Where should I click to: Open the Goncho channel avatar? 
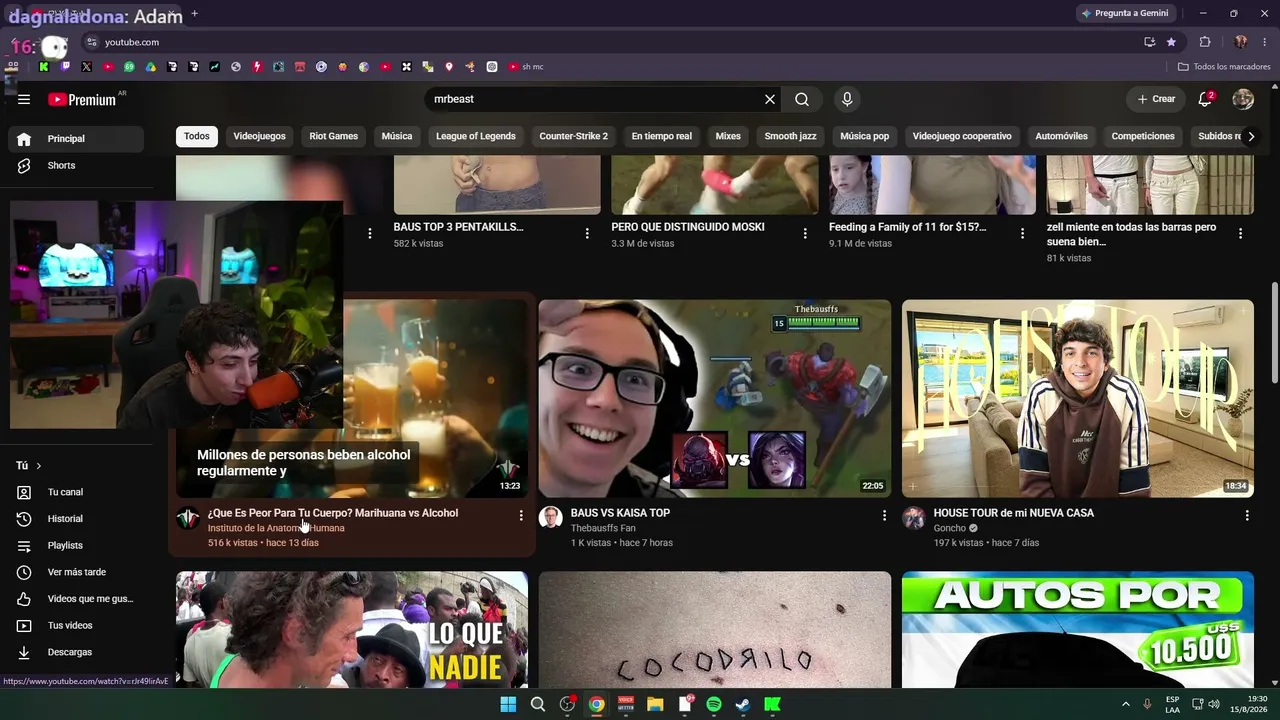(x=914, y=517)
